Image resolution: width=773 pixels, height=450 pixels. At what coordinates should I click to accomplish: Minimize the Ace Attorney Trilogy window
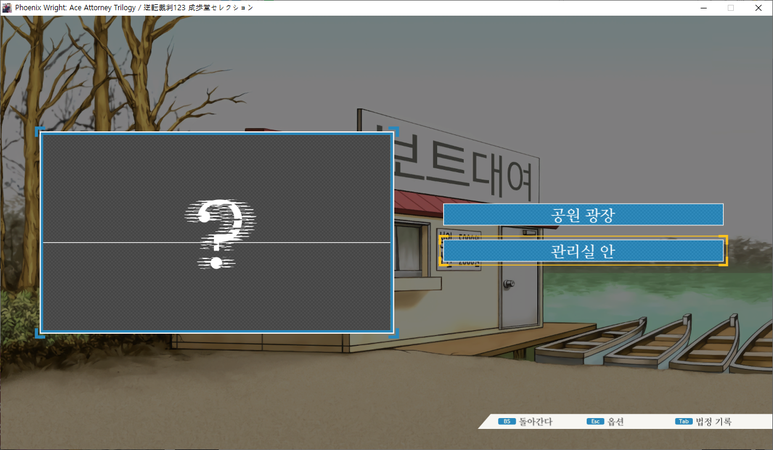[703, 8]
